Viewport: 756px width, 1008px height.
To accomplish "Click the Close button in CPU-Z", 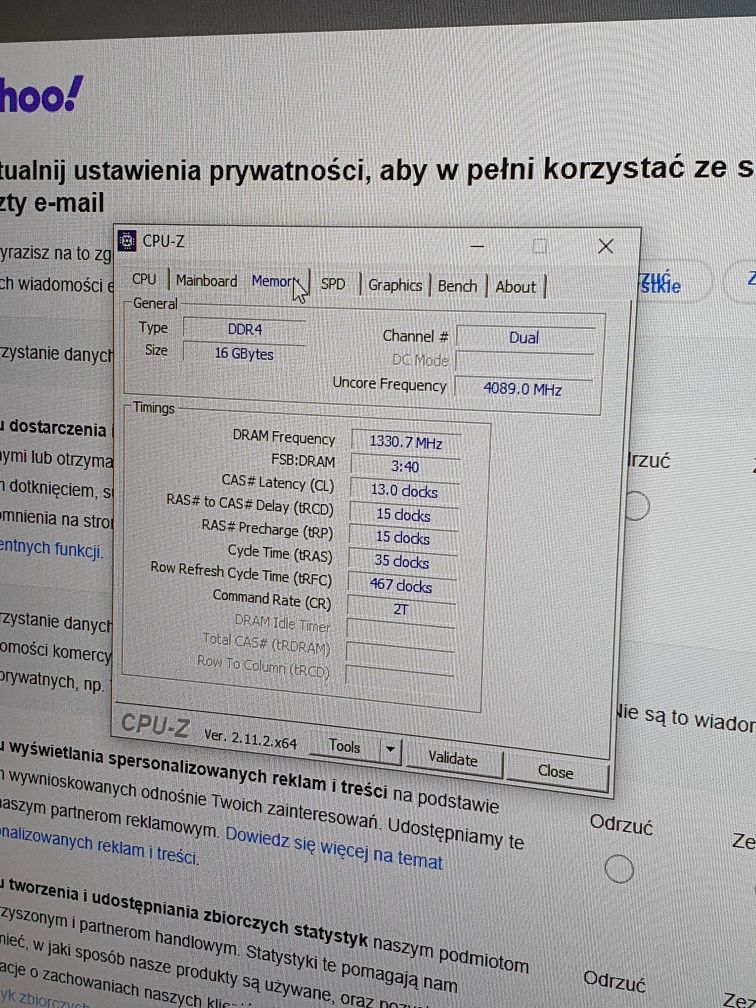I will (x=555, y=771).
